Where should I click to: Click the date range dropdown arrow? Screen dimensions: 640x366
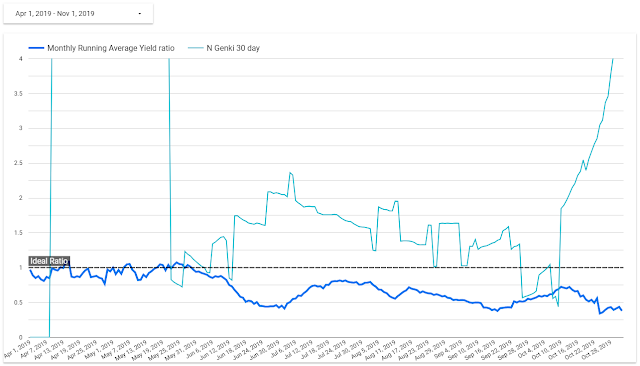140,14
